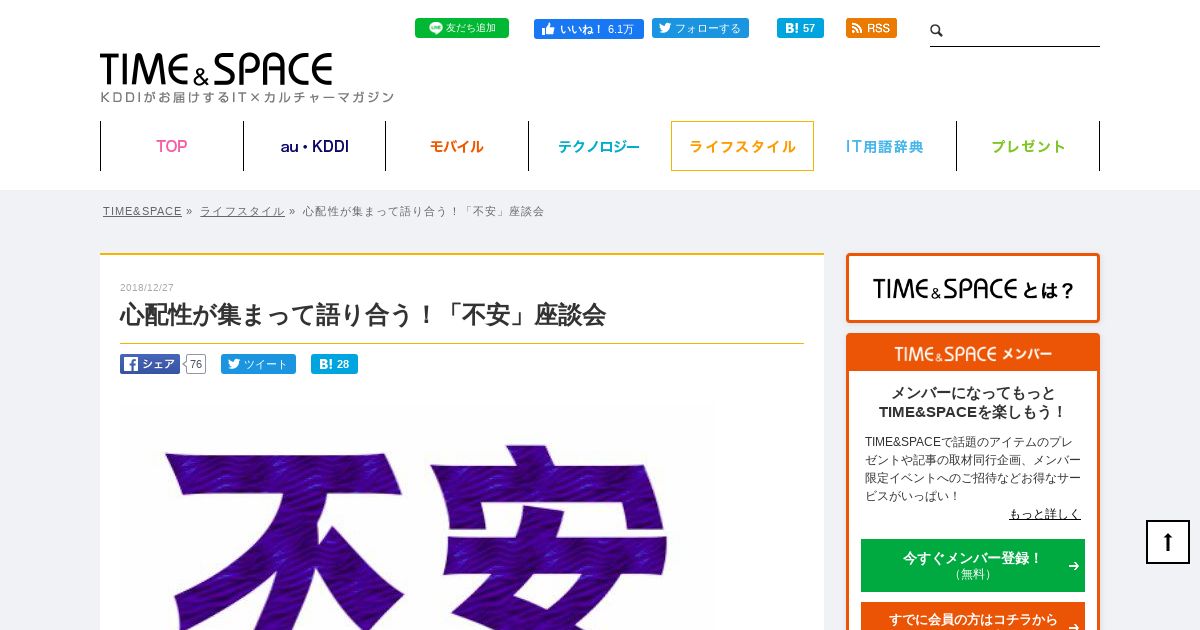Open the RSS feed button
The image size is (1200, 630).
click(871, 28)
